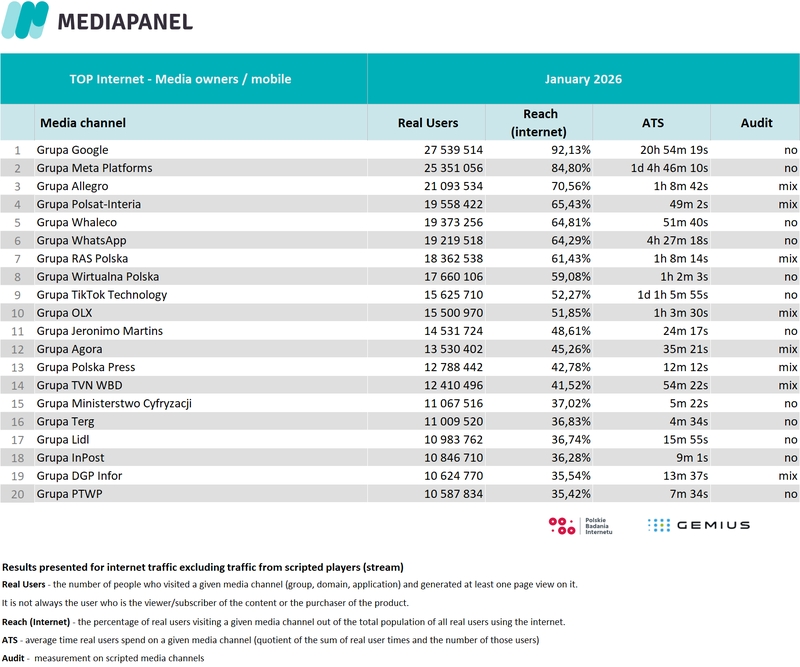This screenshot has width=800, height=667.
Task: Click the Reach (internet) column header
Action: coord(540,123)
